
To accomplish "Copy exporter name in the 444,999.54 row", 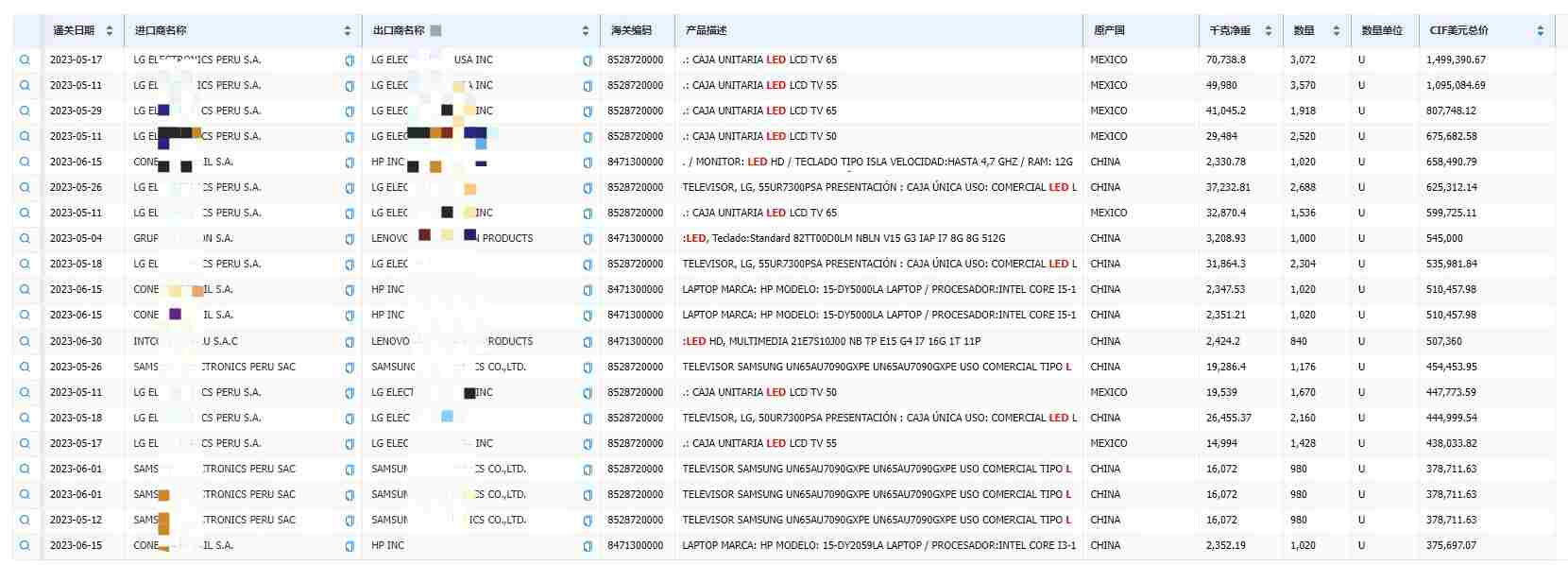I will point(588,419).
